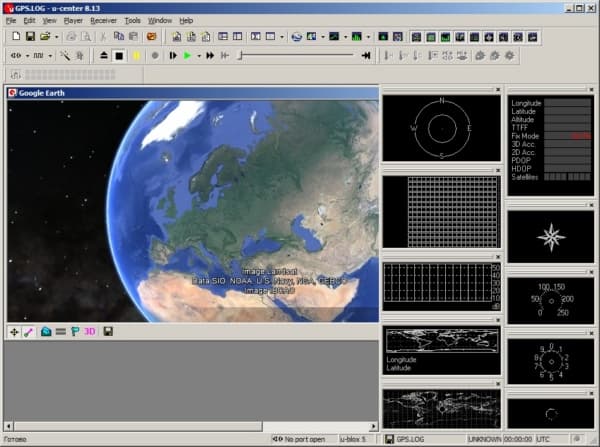Toggle the flag marker icon in the map toolbar

click(74, 331)
